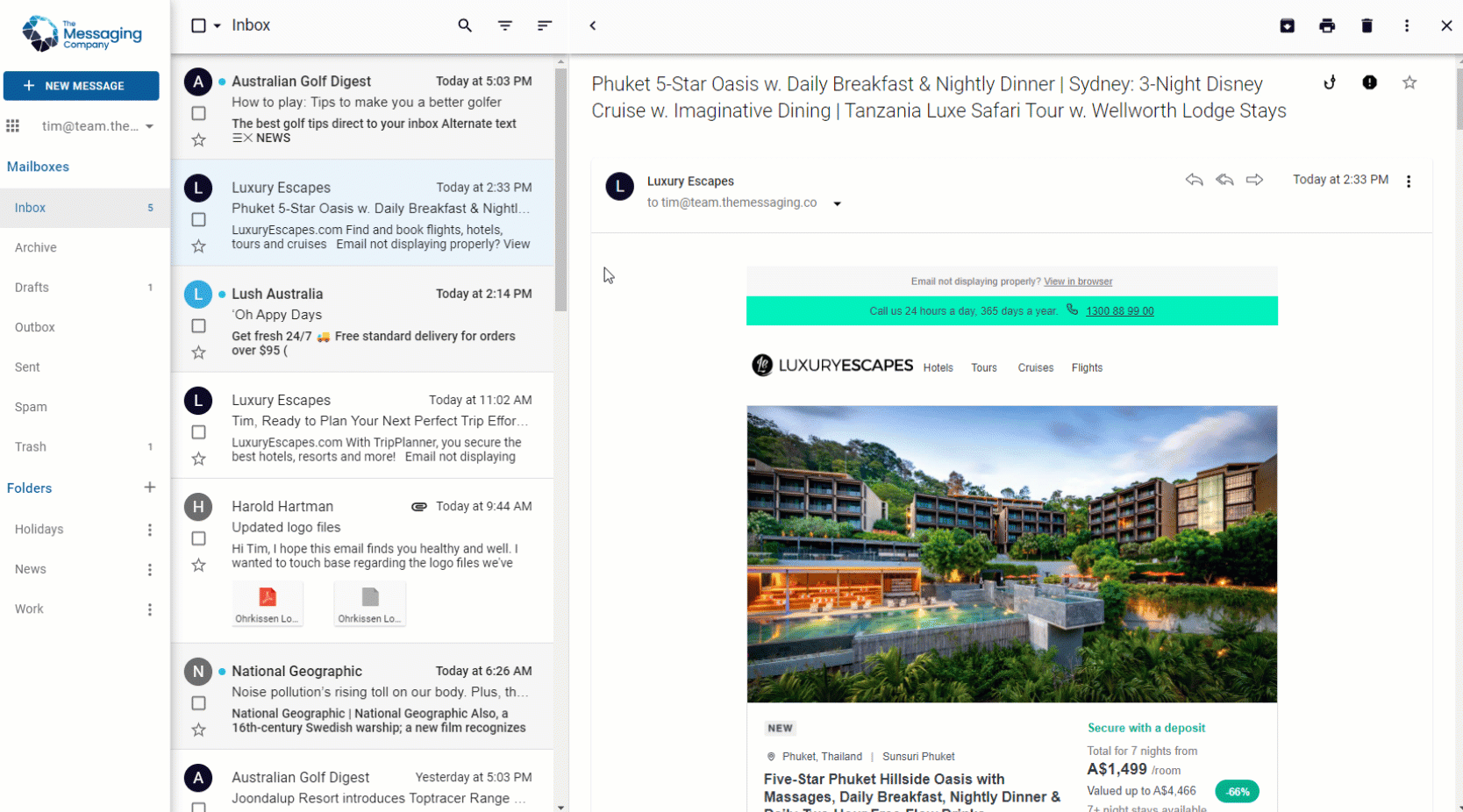This screenshot has width=1463, height=812.
Task: Select Luxury Escapes 2:33 PM email checkbox
Action: [199, 219]
